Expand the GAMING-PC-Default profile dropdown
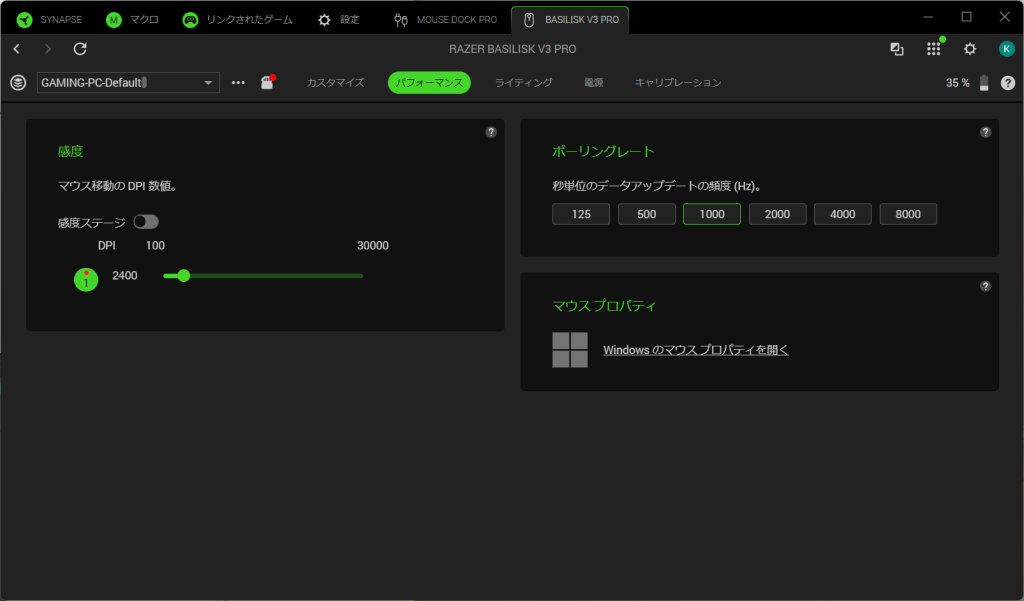The width and height of the screenshot is (1024, 601). 128,83
